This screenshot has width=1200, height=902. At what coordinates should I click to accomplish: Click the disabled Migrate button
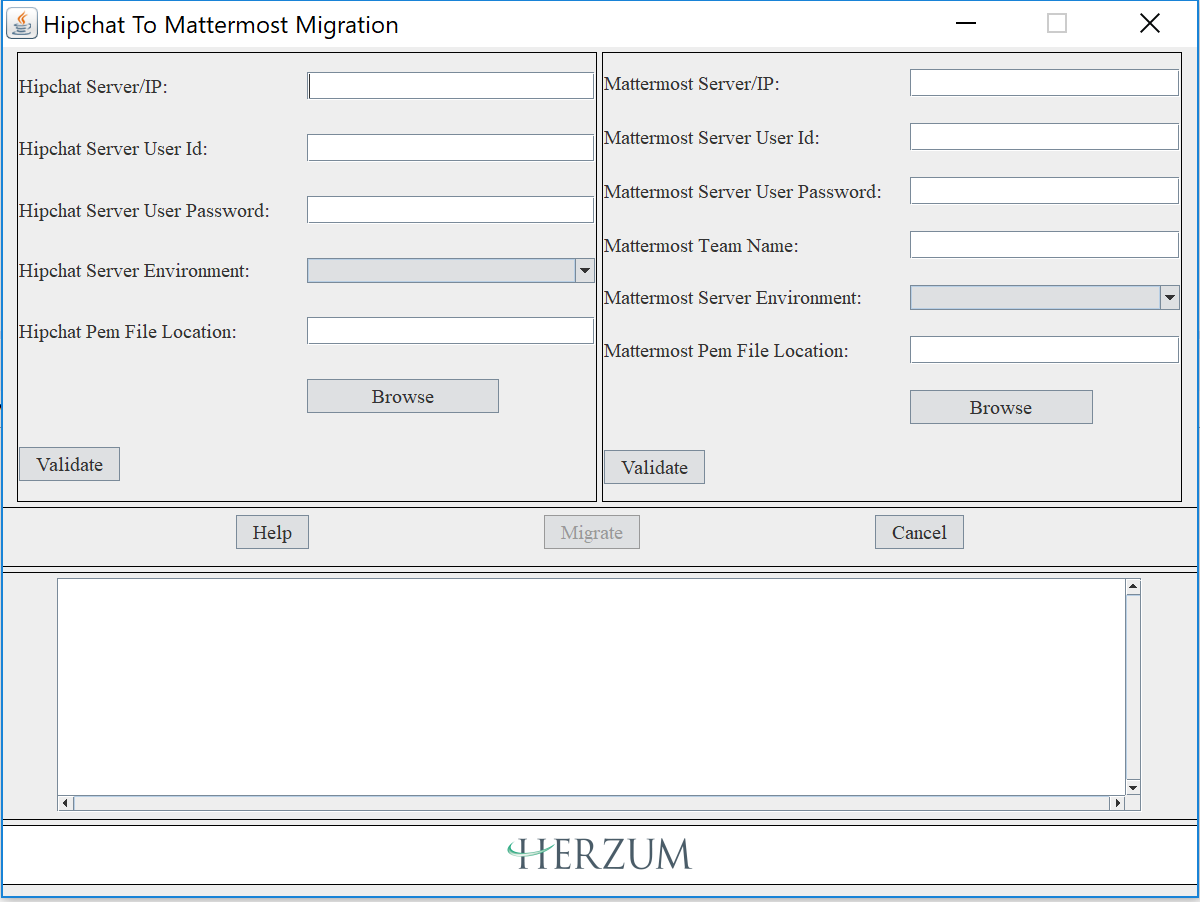click(x=592, y=532)
